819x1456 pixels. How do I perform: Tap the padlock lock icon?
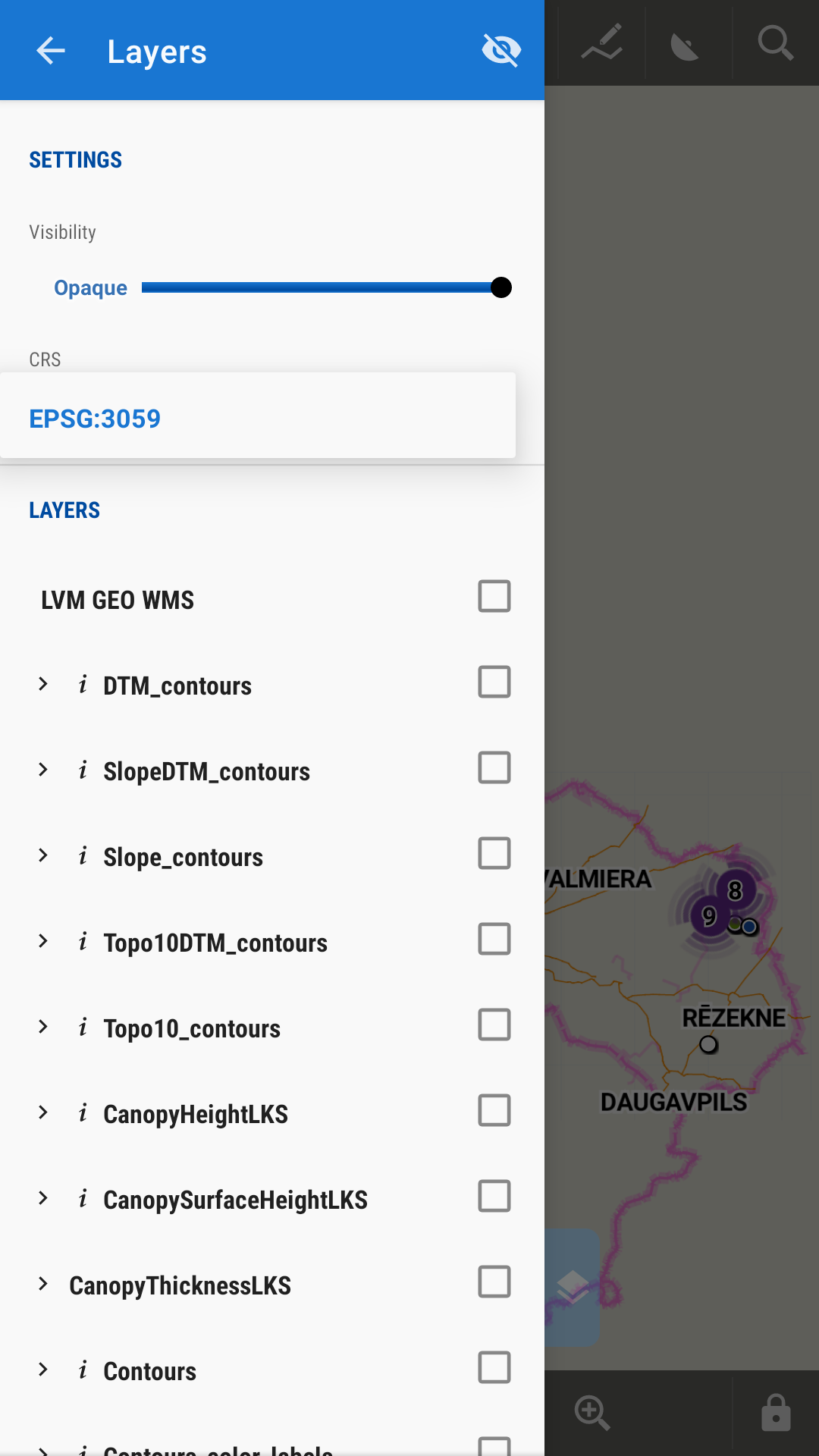tap(775, 1414)
